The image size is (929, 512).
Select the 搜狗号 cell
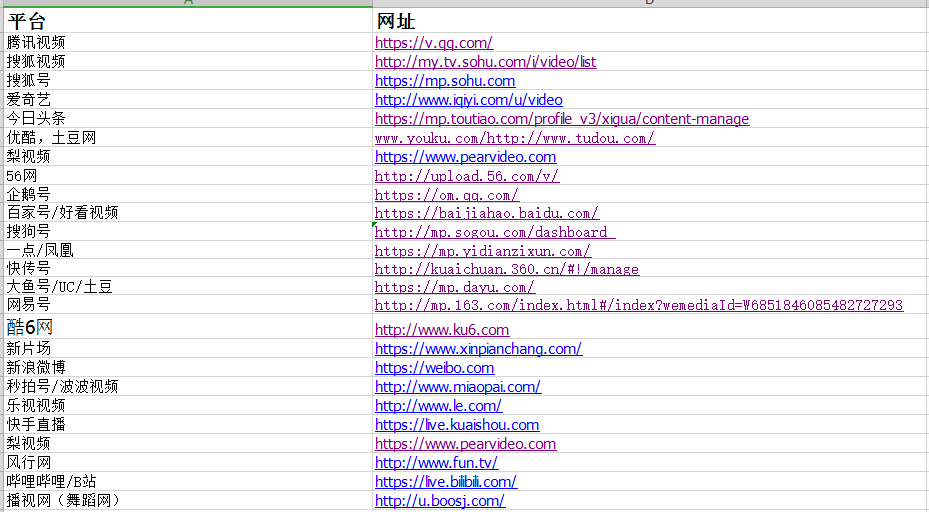pos(188,231)
